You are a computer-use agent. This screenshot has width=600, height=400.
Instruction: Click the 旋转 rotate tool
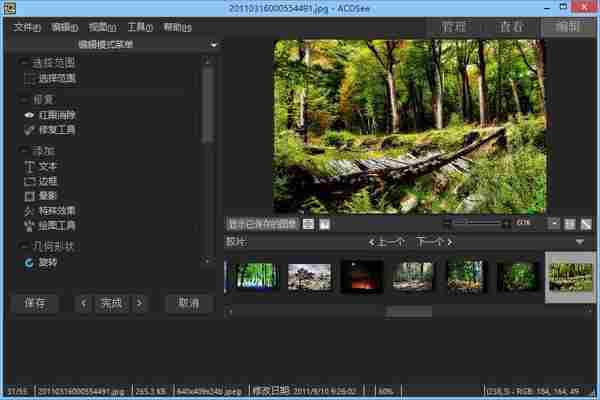tap(46, 262)
